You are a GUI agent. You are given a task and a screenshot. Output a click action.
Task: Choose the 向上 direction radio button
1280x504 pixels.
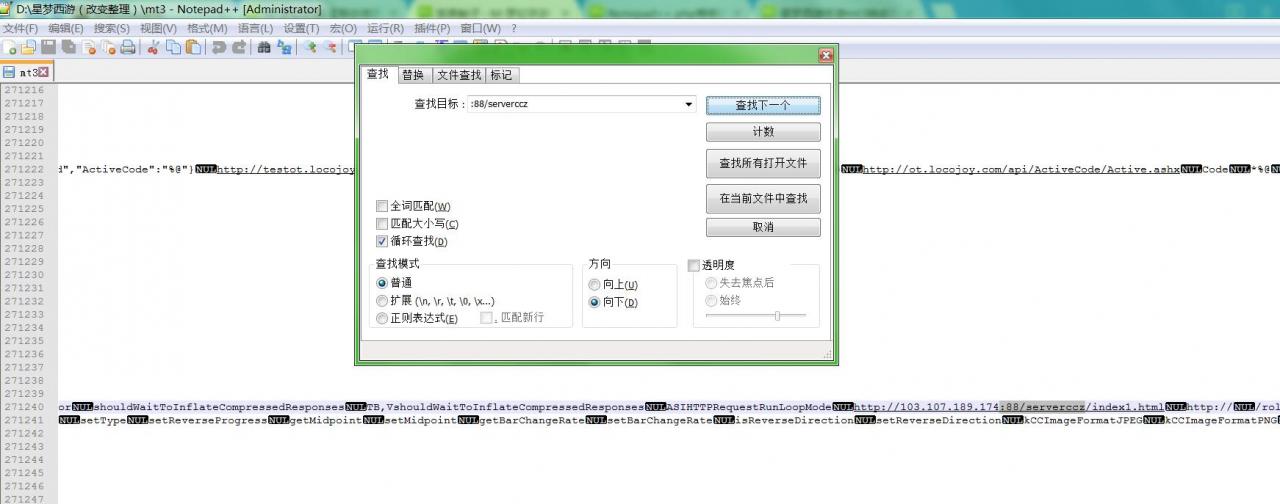click(x=595, y=285)
